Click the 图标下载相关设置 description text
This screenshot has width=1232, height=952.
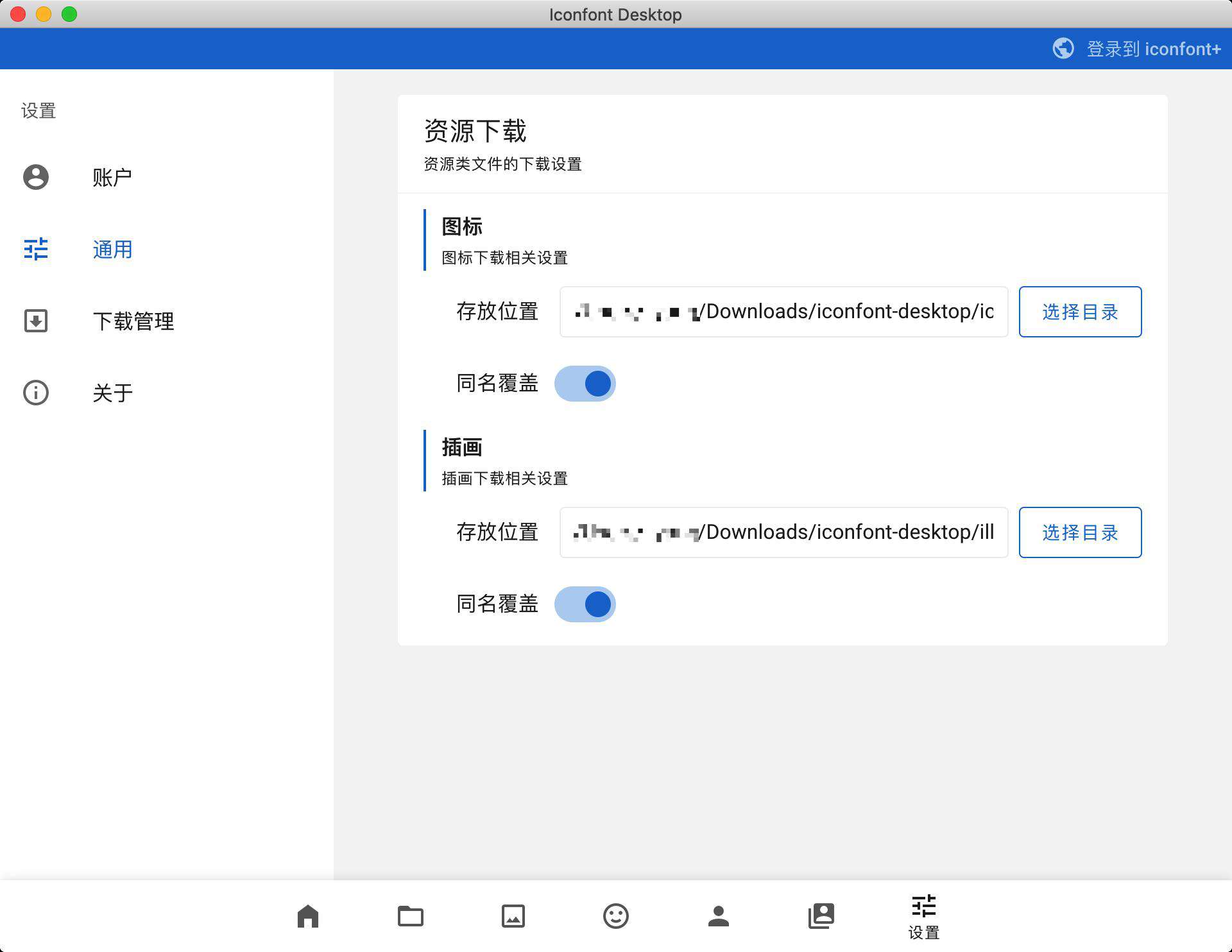click(505, 258)
